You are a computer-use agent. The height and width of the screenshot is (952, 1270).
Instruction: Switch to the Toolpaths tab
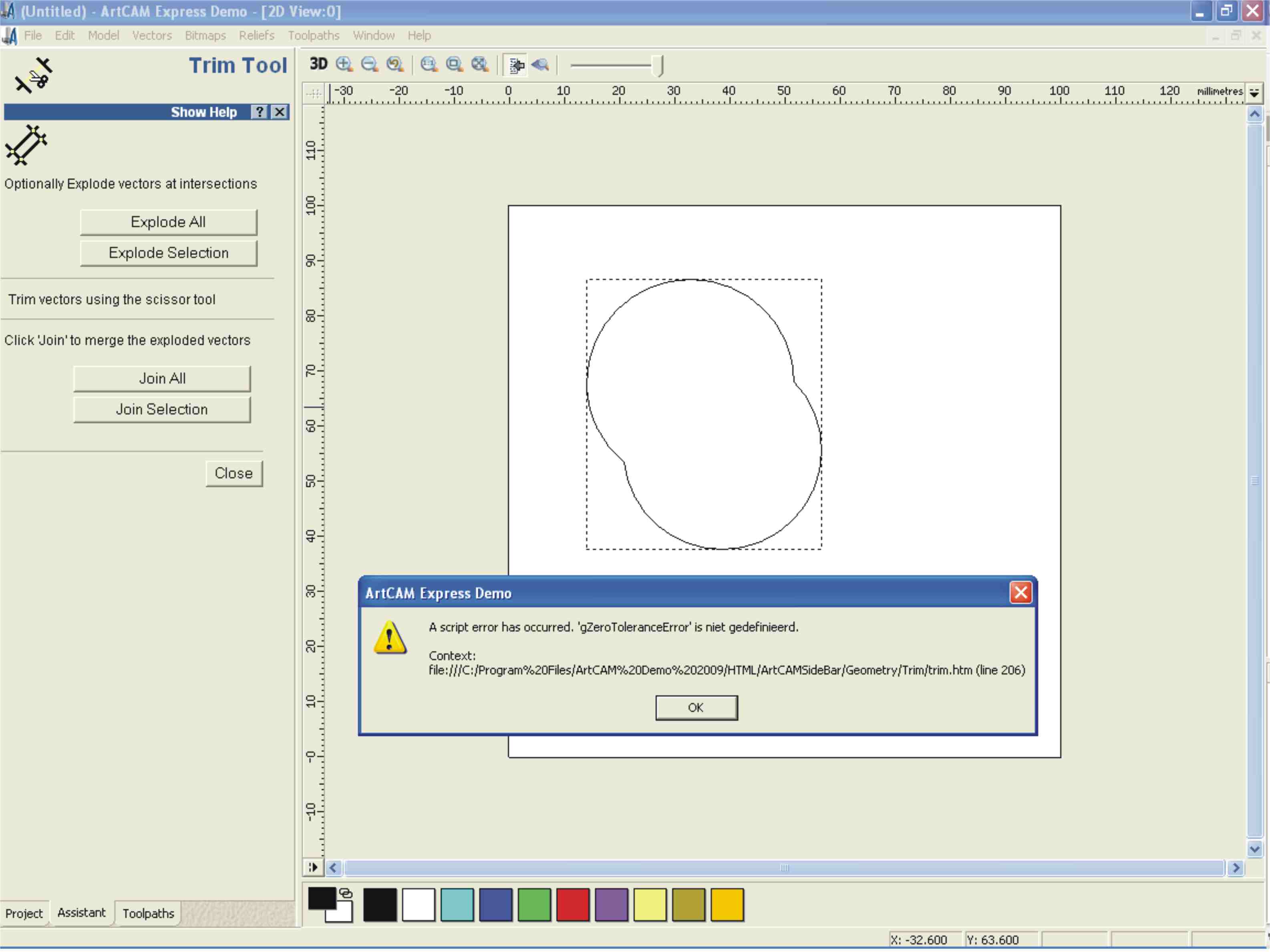click(x=148, y=913)
